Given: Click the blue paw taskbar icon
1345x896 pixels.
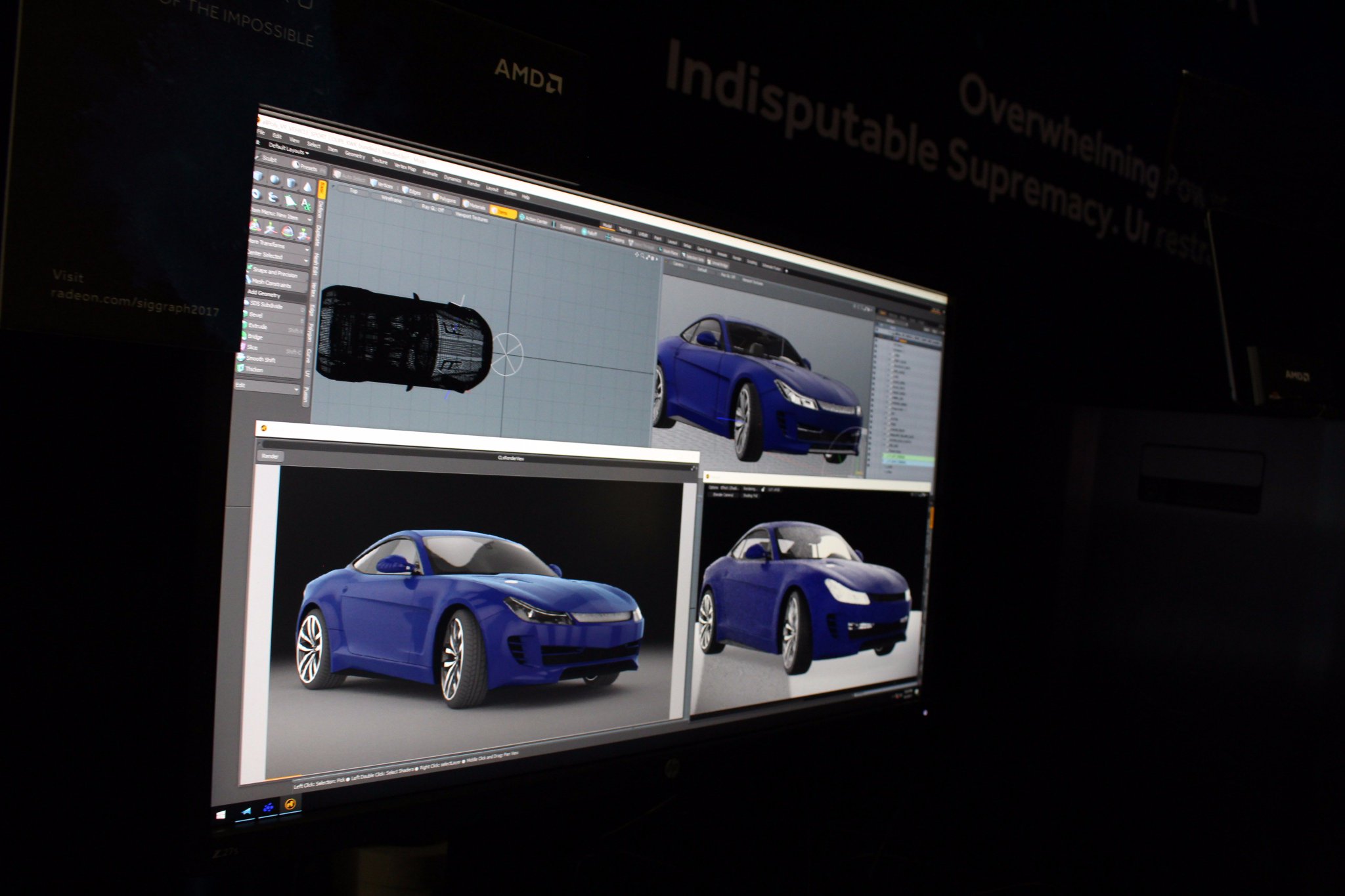Looking at the screenshot, I should click(268, 807).
